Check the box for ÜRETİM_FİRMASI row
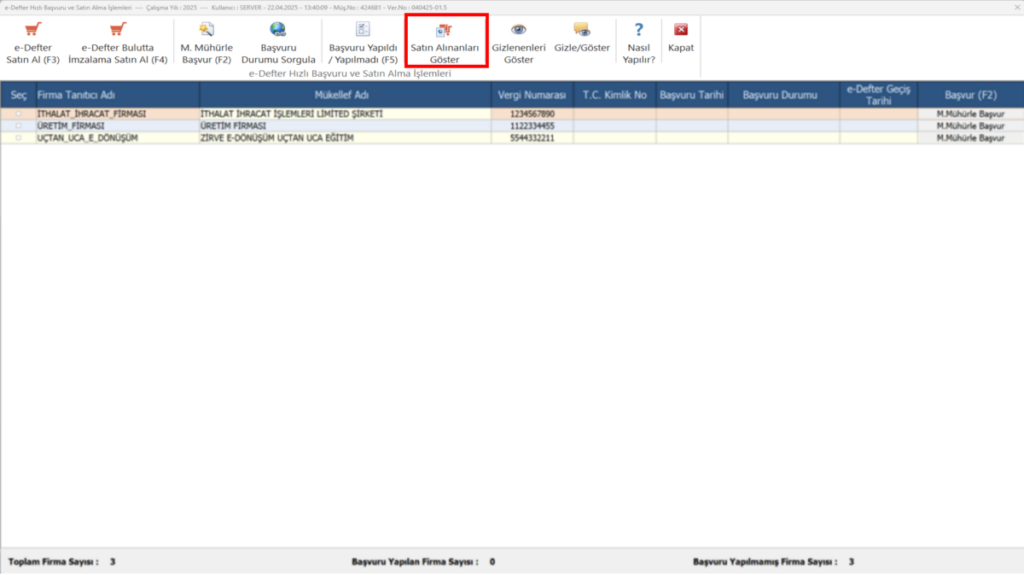This screenshot has height=575, width=1024. tap(18, 125)
